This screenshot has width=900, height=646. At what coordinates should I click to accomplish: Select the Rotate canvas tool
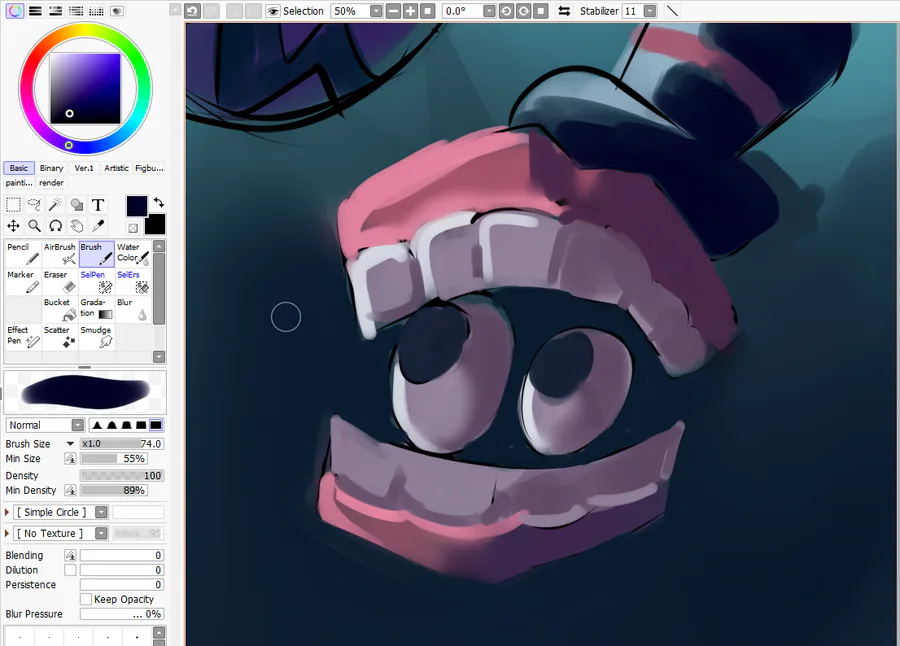[x=56, y=226]
